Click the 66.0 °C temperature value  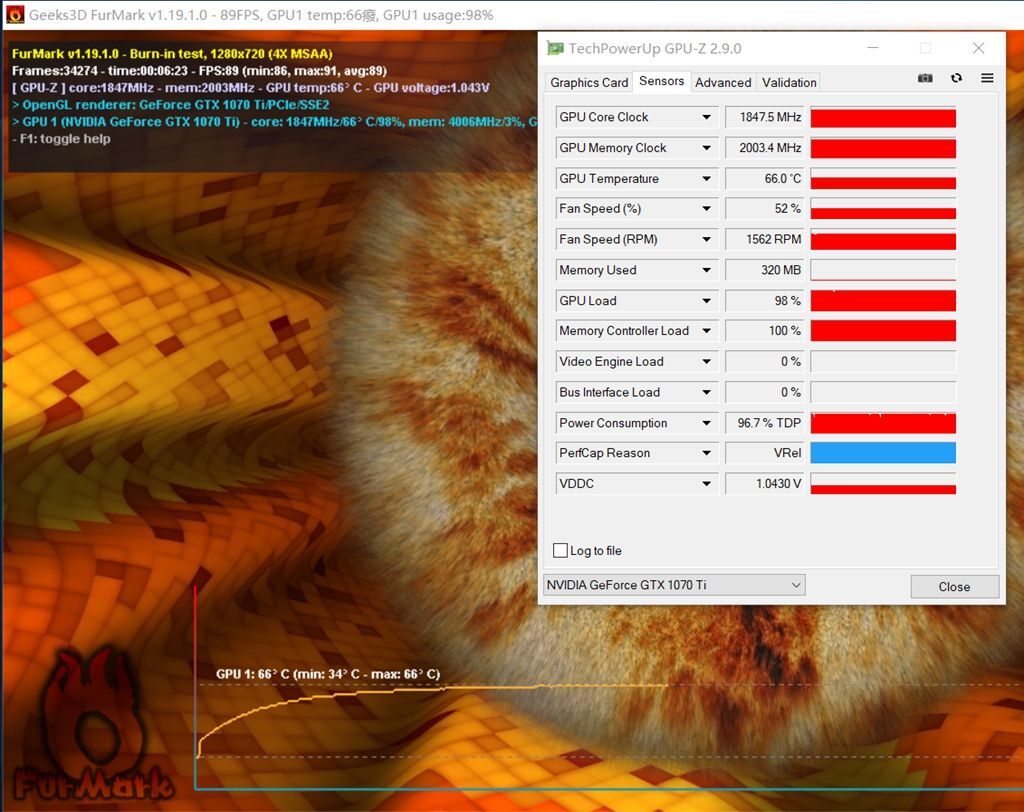(763, 178)
